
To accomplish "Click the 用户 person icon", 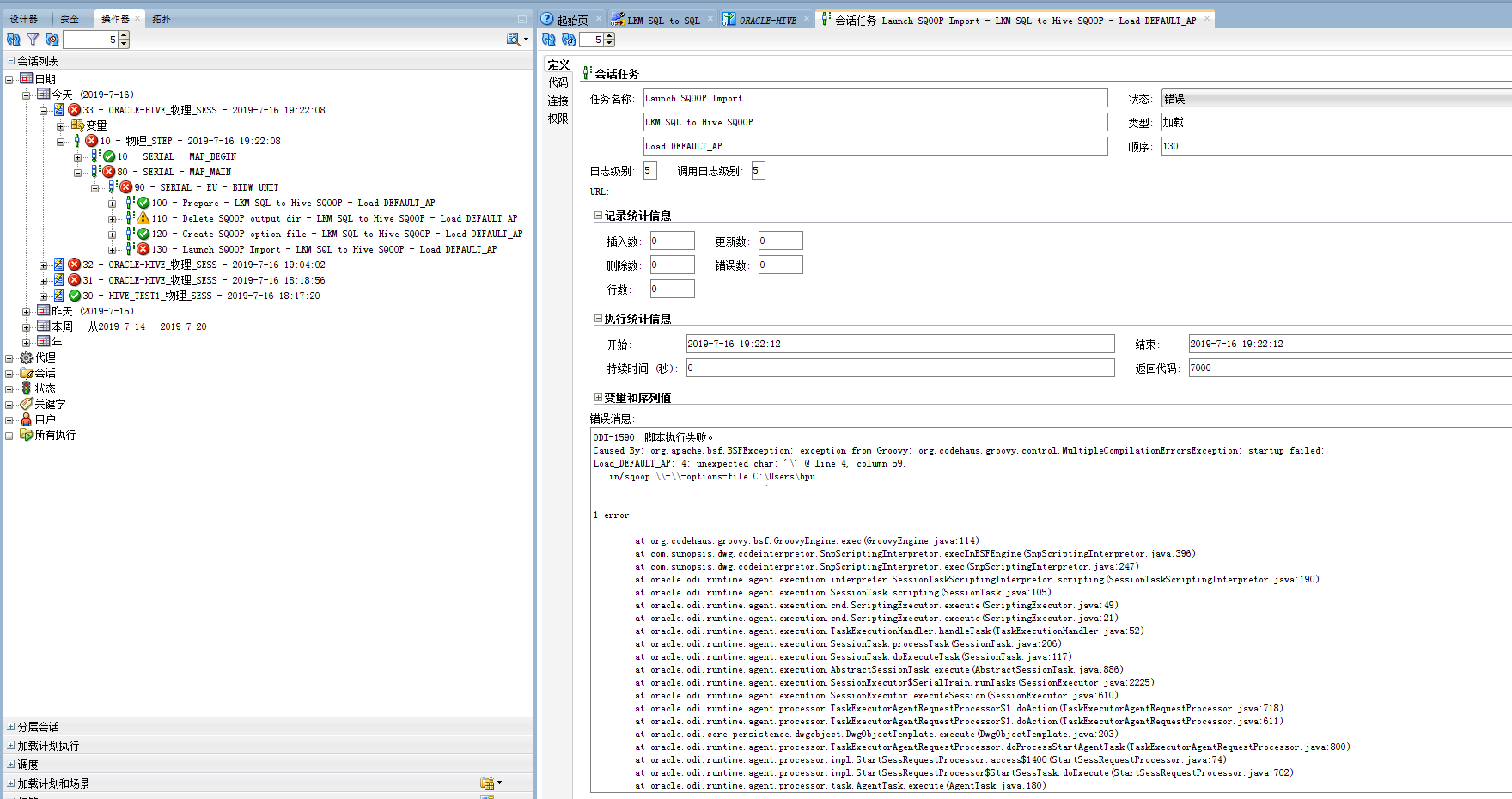I will (27, 419).
